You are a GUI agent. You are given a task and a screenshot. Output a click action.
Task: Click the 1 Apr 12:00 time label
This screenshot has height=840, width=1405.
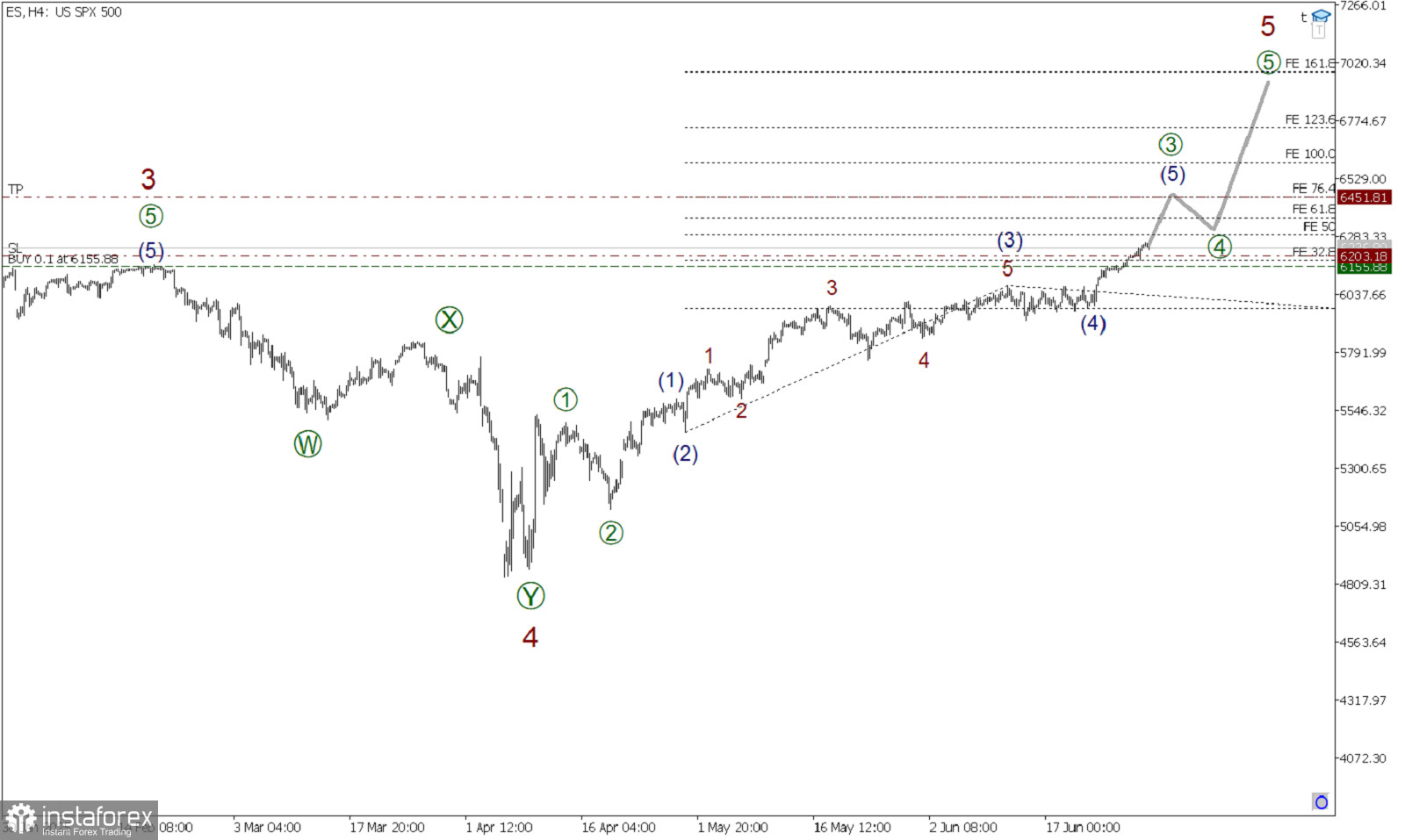[x=499, y=828]
